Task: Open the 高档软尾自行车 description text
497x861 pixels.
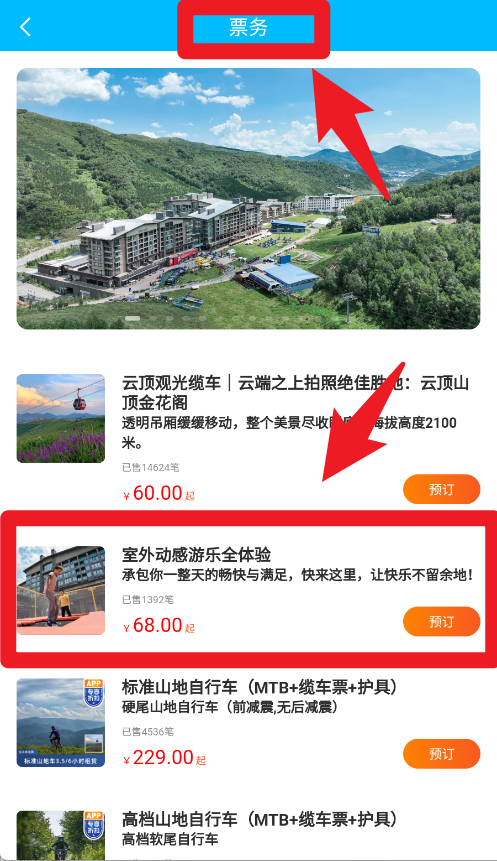Action: click(170, 839)
